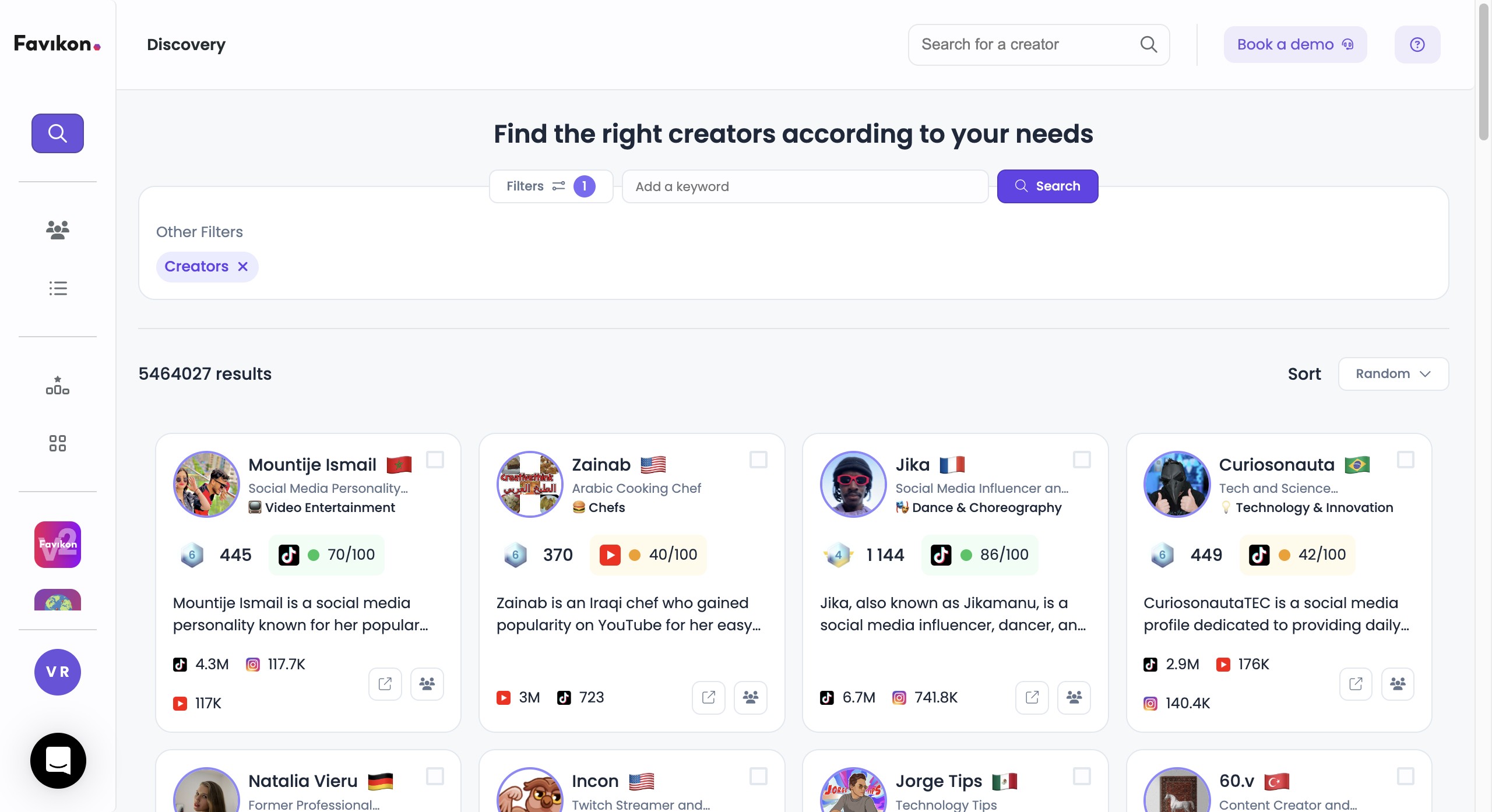
Task: Check the Jika creator card checkbox
Action: pyautogui.click(x=1082, y=460)
